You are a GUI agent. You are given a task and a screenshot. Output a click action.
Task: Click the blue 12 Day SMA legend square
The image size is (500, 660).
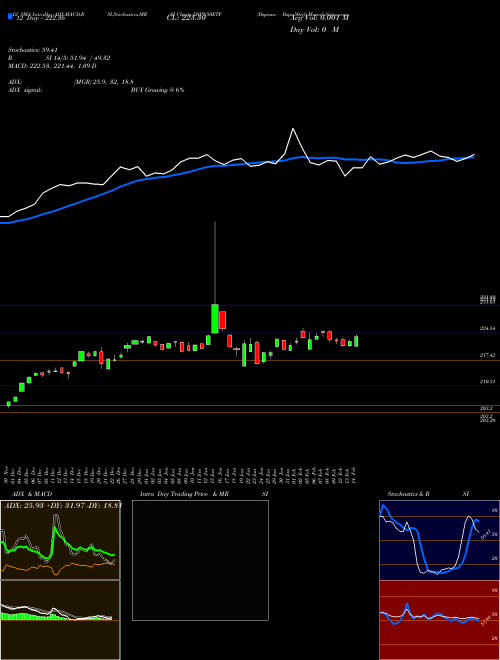pos(11,17)
